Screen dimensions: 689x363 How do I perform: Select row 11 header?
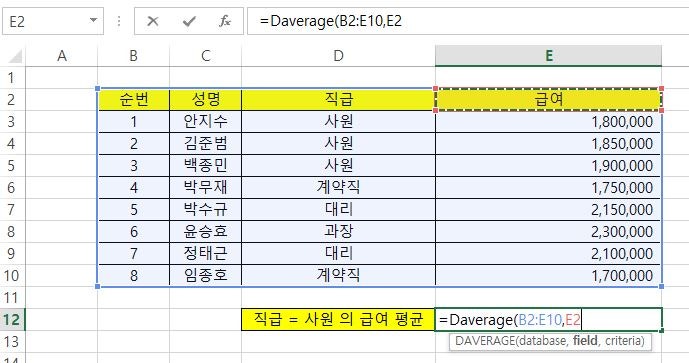click(12, 298)
